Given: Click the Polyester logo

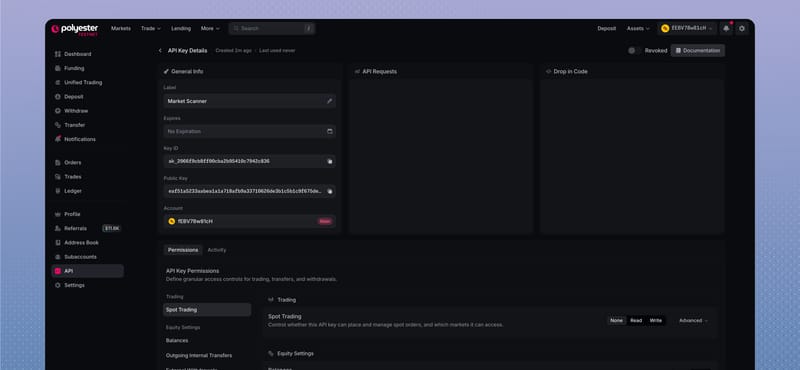Looking at the screenshot, I should click(74, 29).
